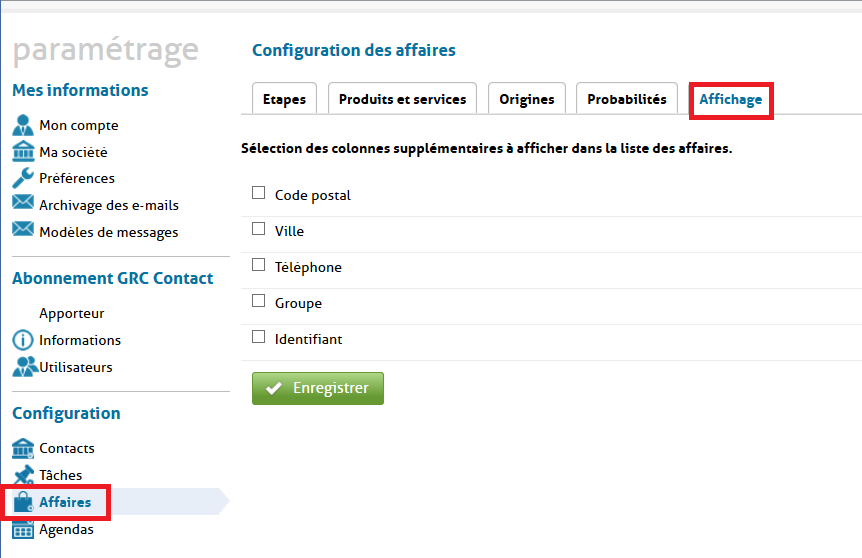The image size is (862, 558).
Task: Click the Mon compte person icon
Action: click(x=23, y=125)
